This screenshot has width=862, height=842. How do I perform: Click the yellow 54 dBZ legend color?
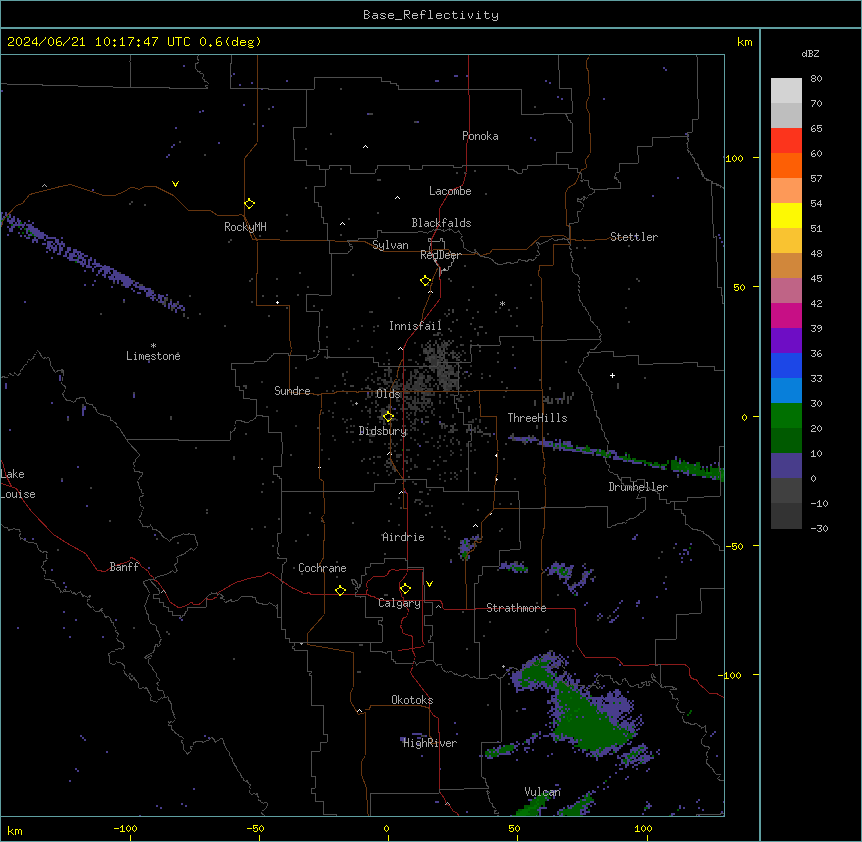[x=786, y=215]
